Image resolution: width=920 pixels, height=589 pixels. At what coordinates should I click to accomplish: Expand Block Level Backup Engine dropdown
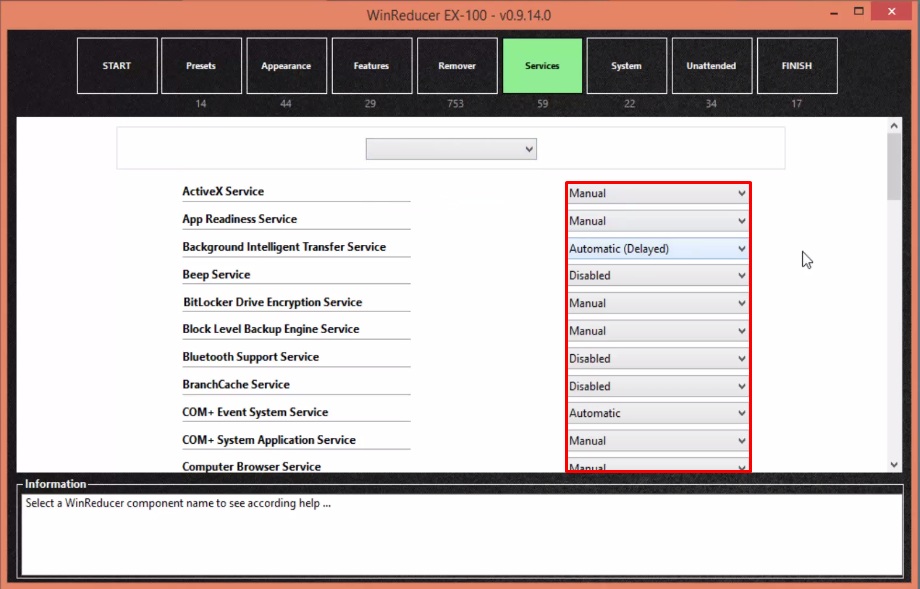[658, 331]
